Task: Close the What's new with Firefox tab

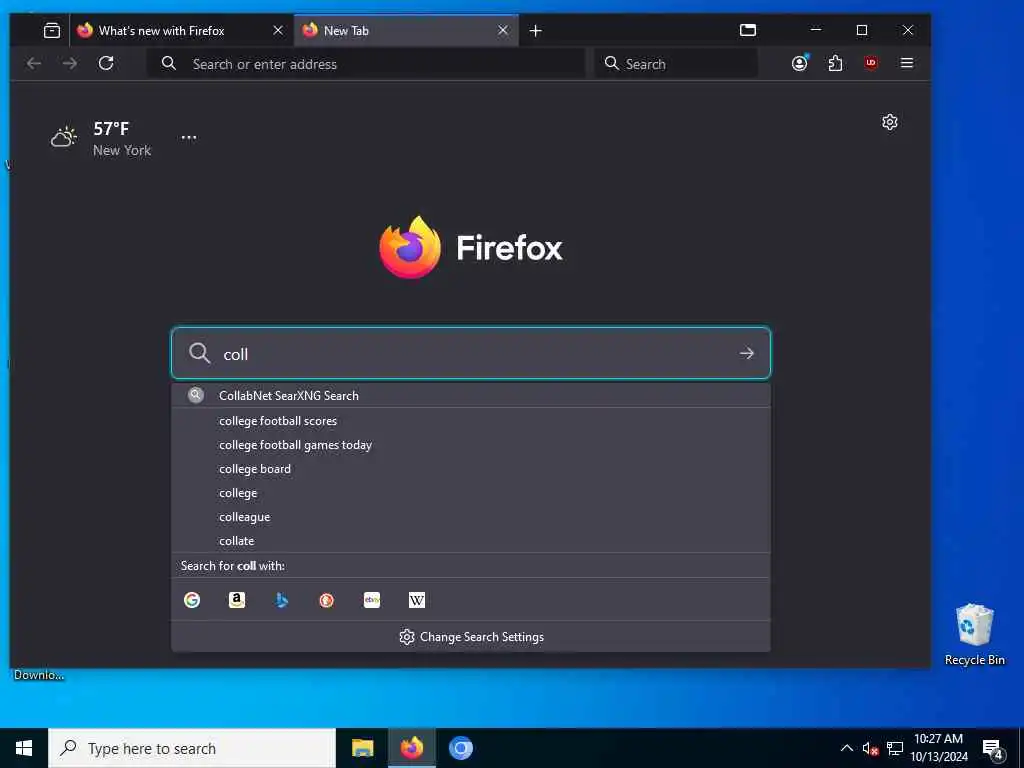Action: 278,30
